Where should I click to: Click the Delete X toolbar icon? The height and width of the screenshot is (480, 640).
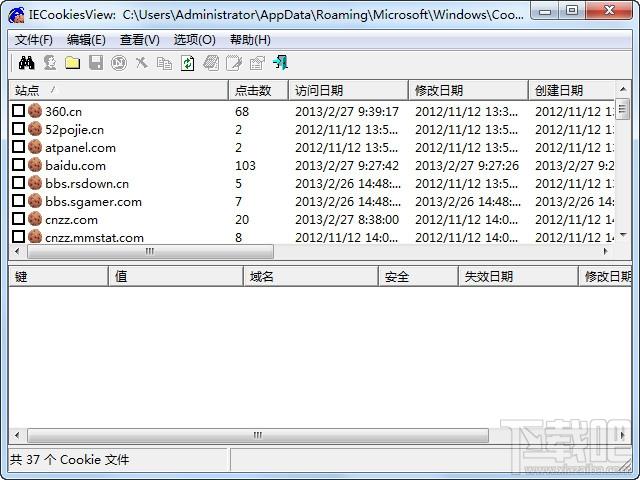pyautogui.click(x=142, y=63)
